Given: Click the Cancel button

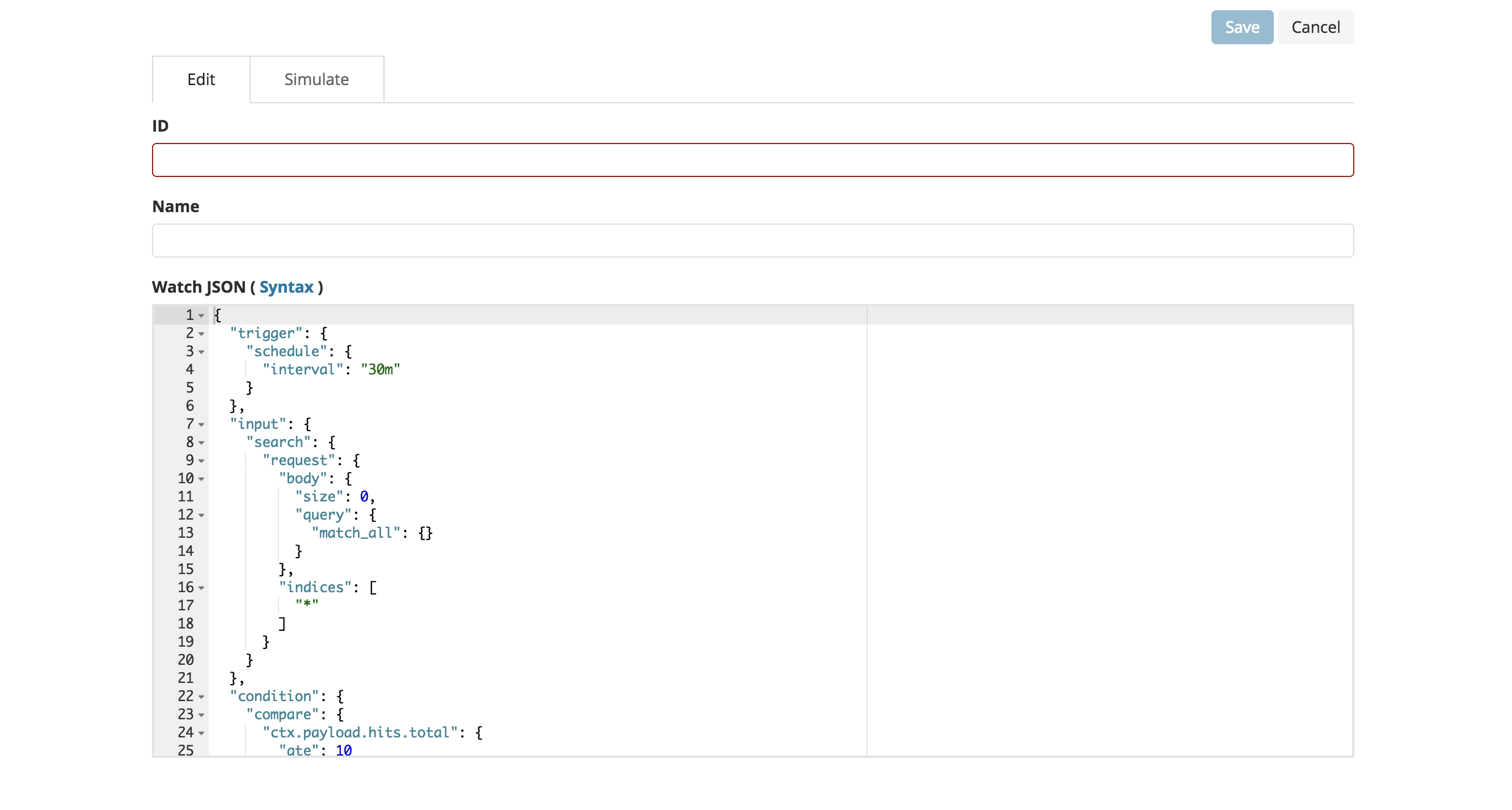Looking at the screenshot, I should pos(1315,27).
